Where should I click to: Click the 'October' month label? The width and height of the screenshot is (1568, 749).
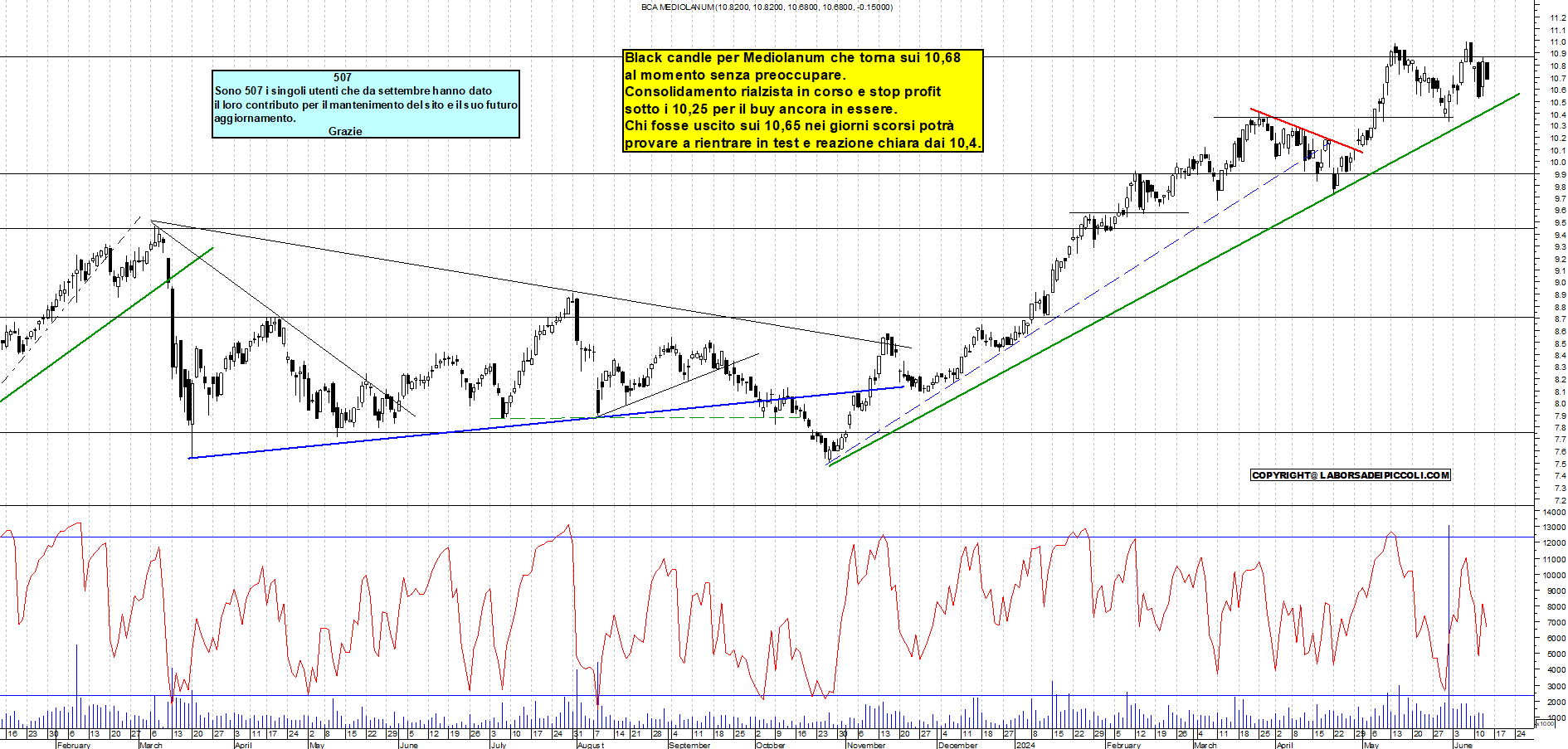[x=771, y=745]
